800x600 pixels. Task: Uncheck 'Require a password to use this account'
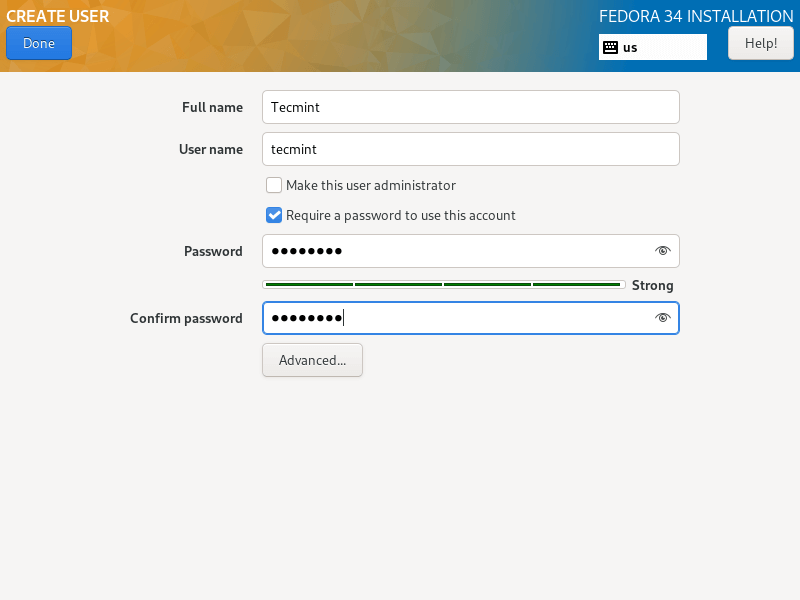pyautogui.click(x=274, y=215)
